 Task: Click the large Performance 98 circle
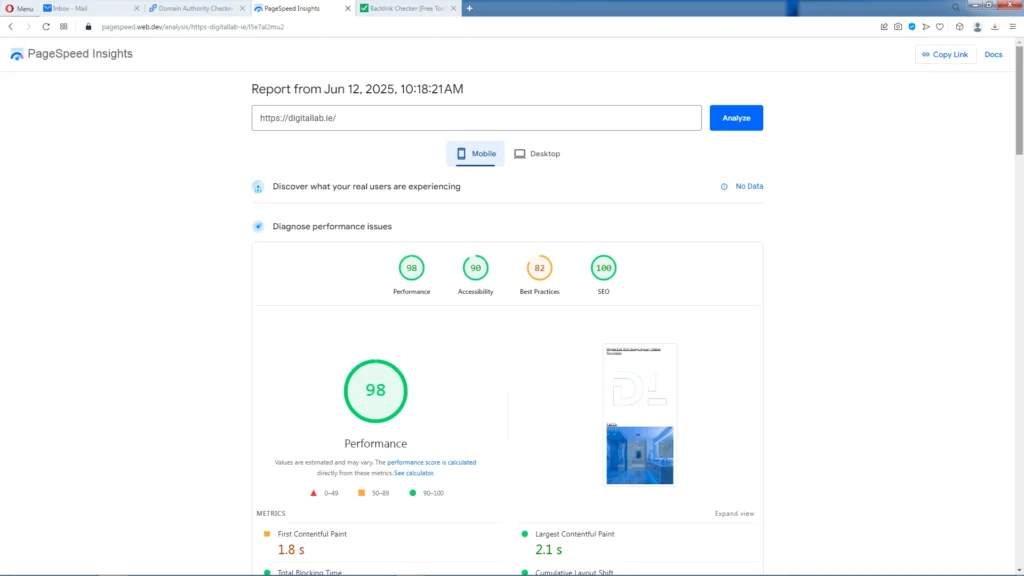(x=376, y=391)
